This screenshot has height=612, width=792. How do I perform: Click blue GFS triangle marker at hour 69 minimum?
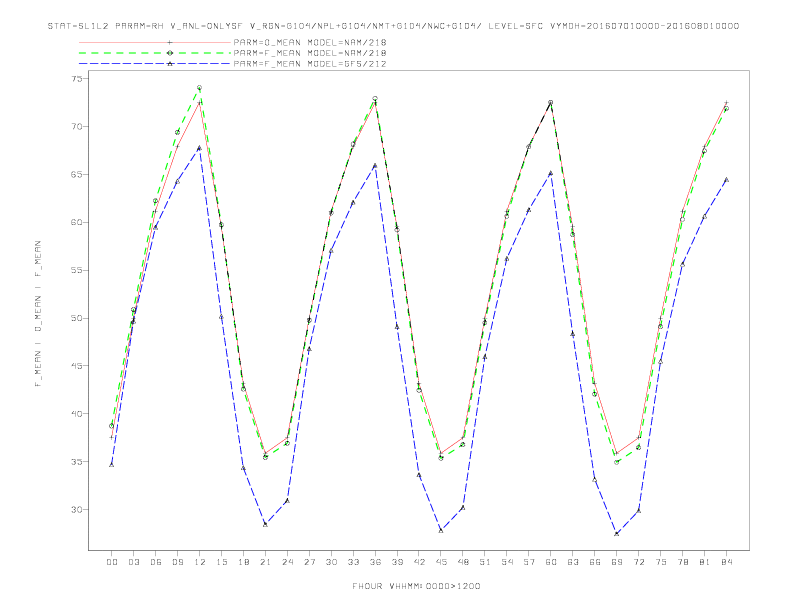pos(617,534)
